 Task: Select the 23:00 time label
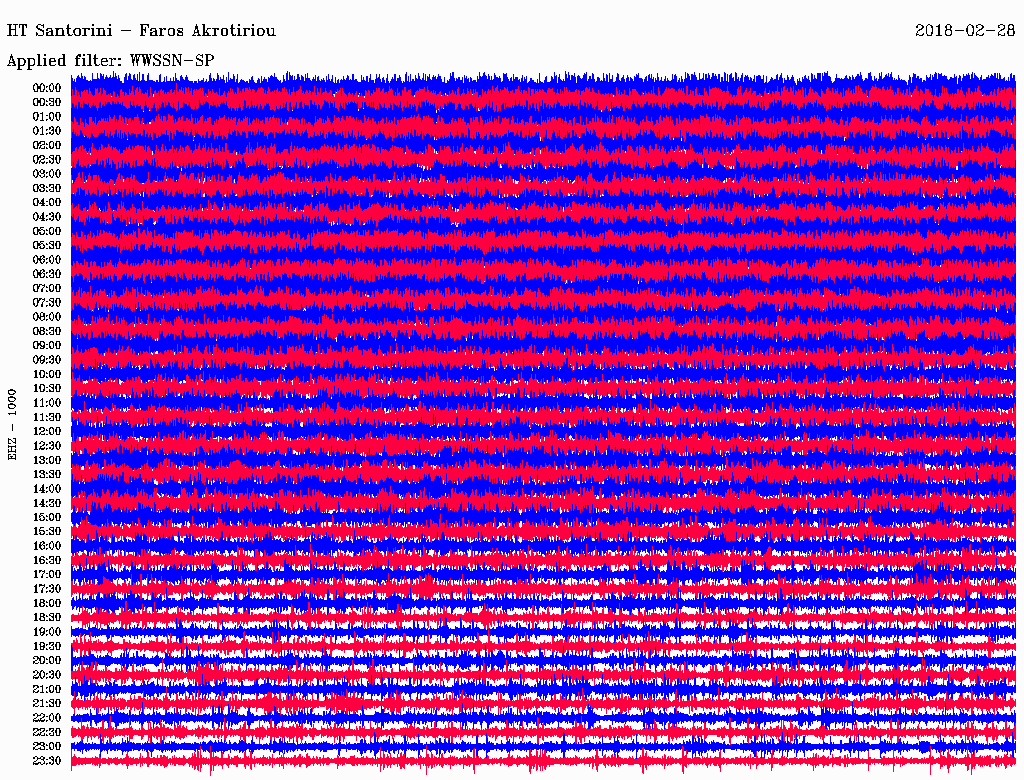[x=47, y=747]
